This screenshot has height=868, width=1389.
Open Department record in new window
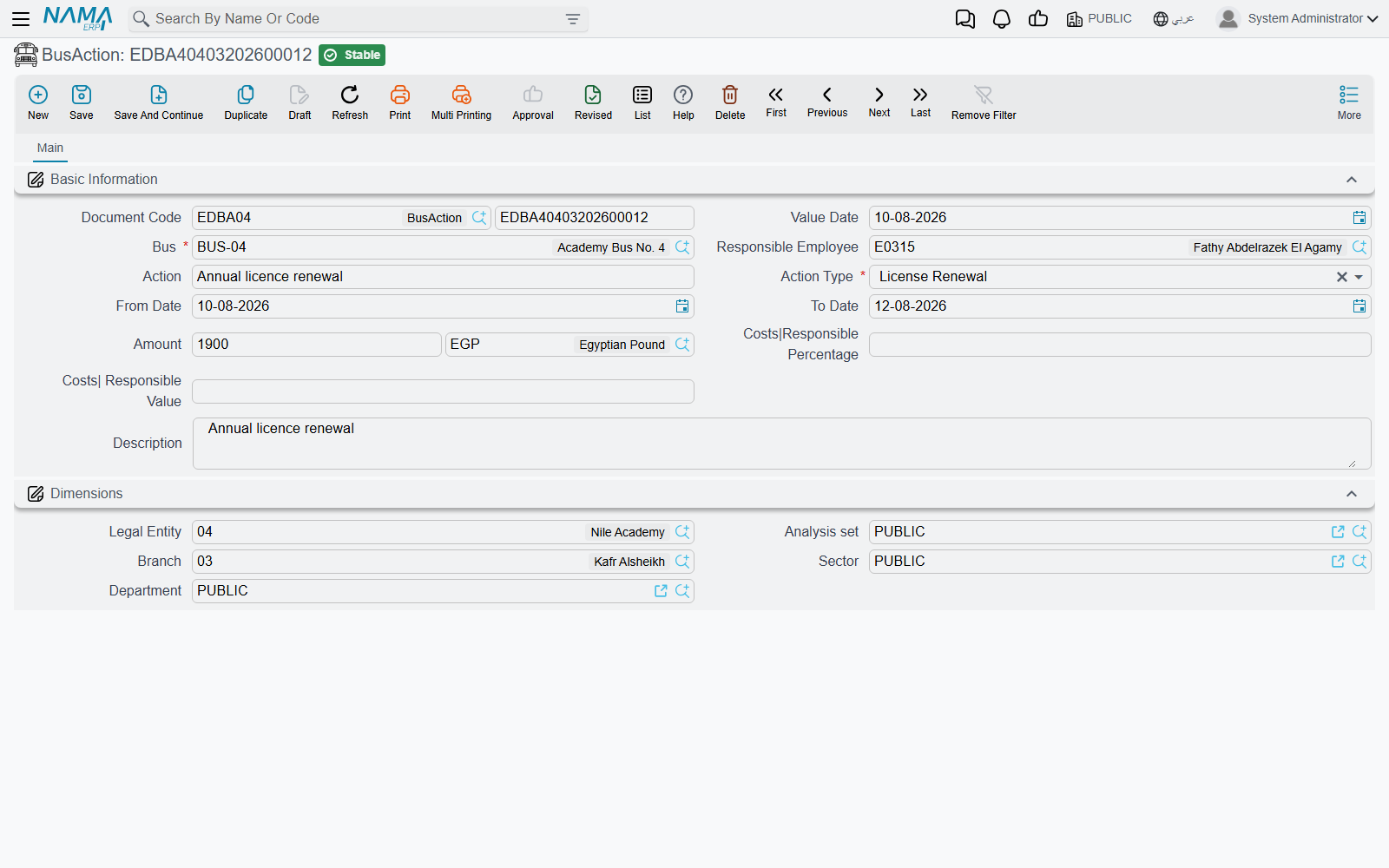coord(661,591)
